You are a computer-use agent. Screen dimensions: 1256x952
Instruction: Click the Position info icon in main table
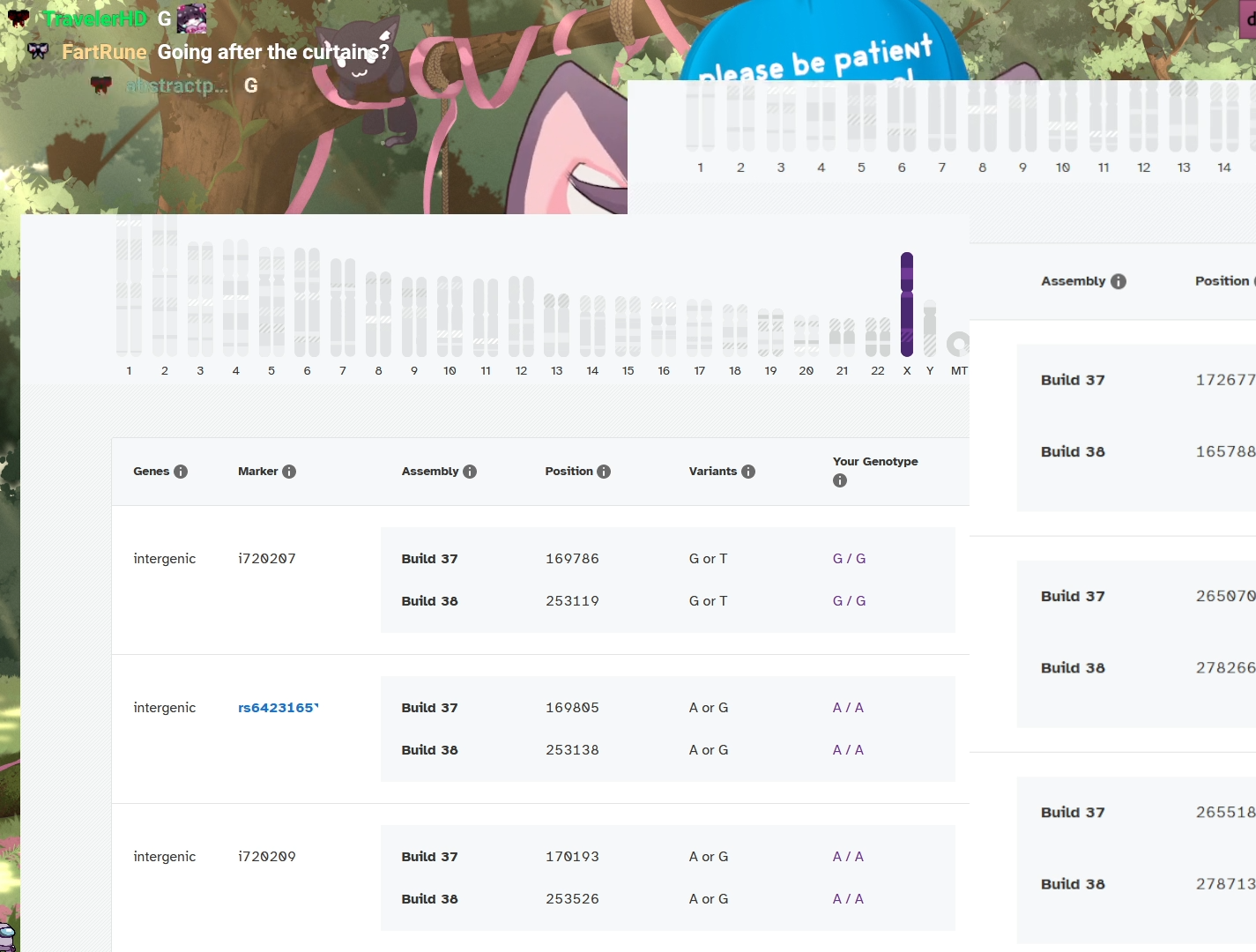tap(604, 472)
